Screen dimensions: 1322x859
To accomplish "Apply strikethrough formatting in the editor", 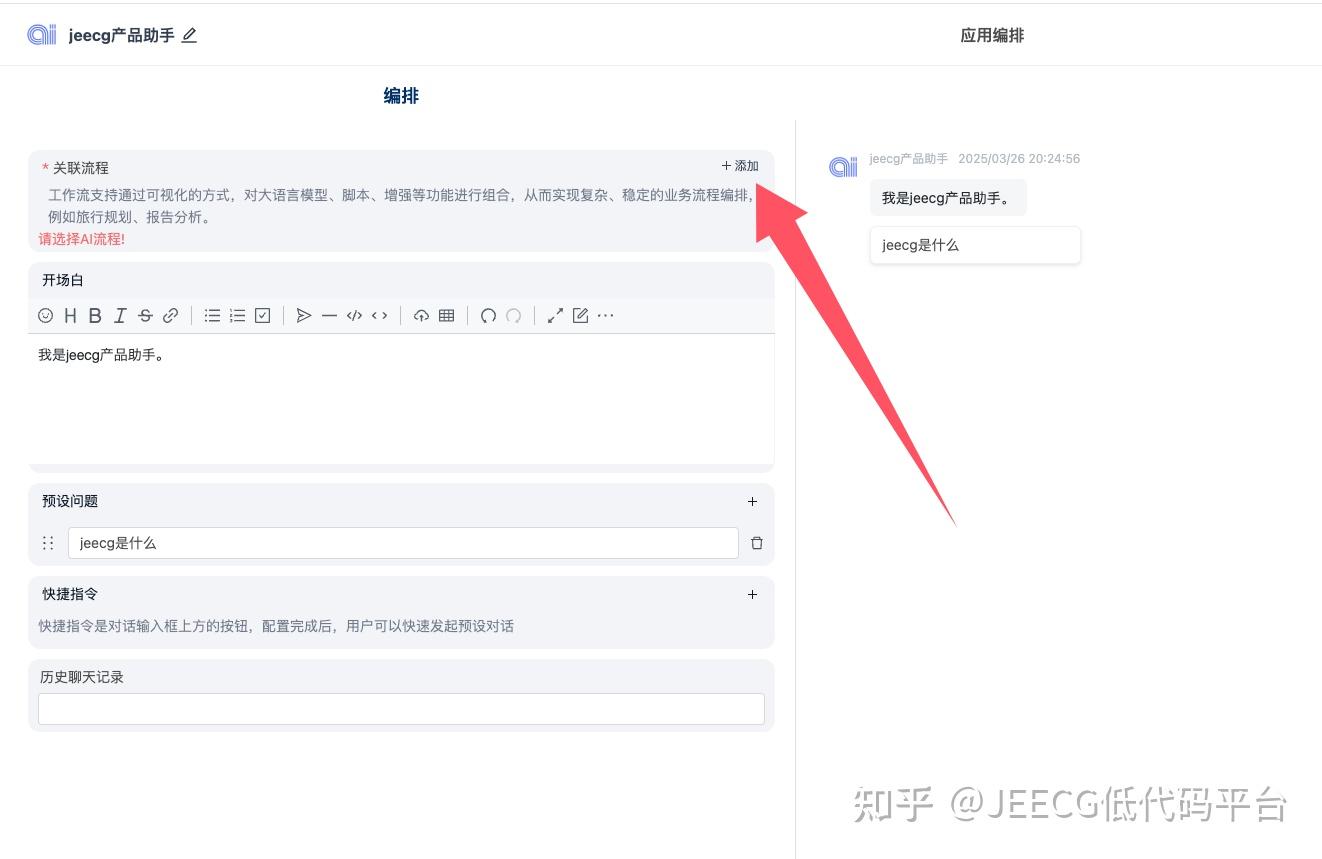I will [x=145, y=316].
